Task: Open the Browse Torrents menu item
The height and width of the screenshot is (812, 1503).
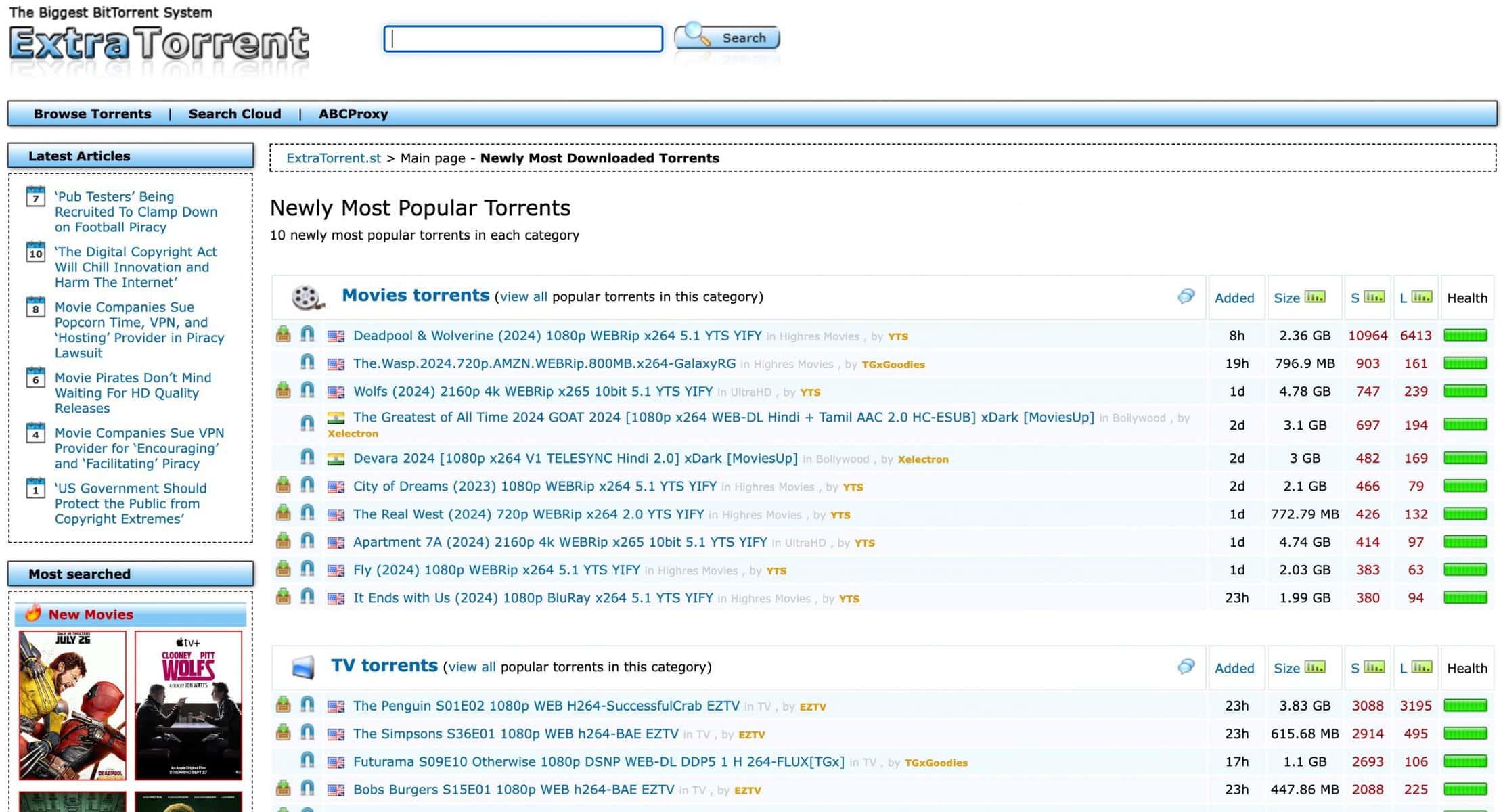Action: [93, 114]
